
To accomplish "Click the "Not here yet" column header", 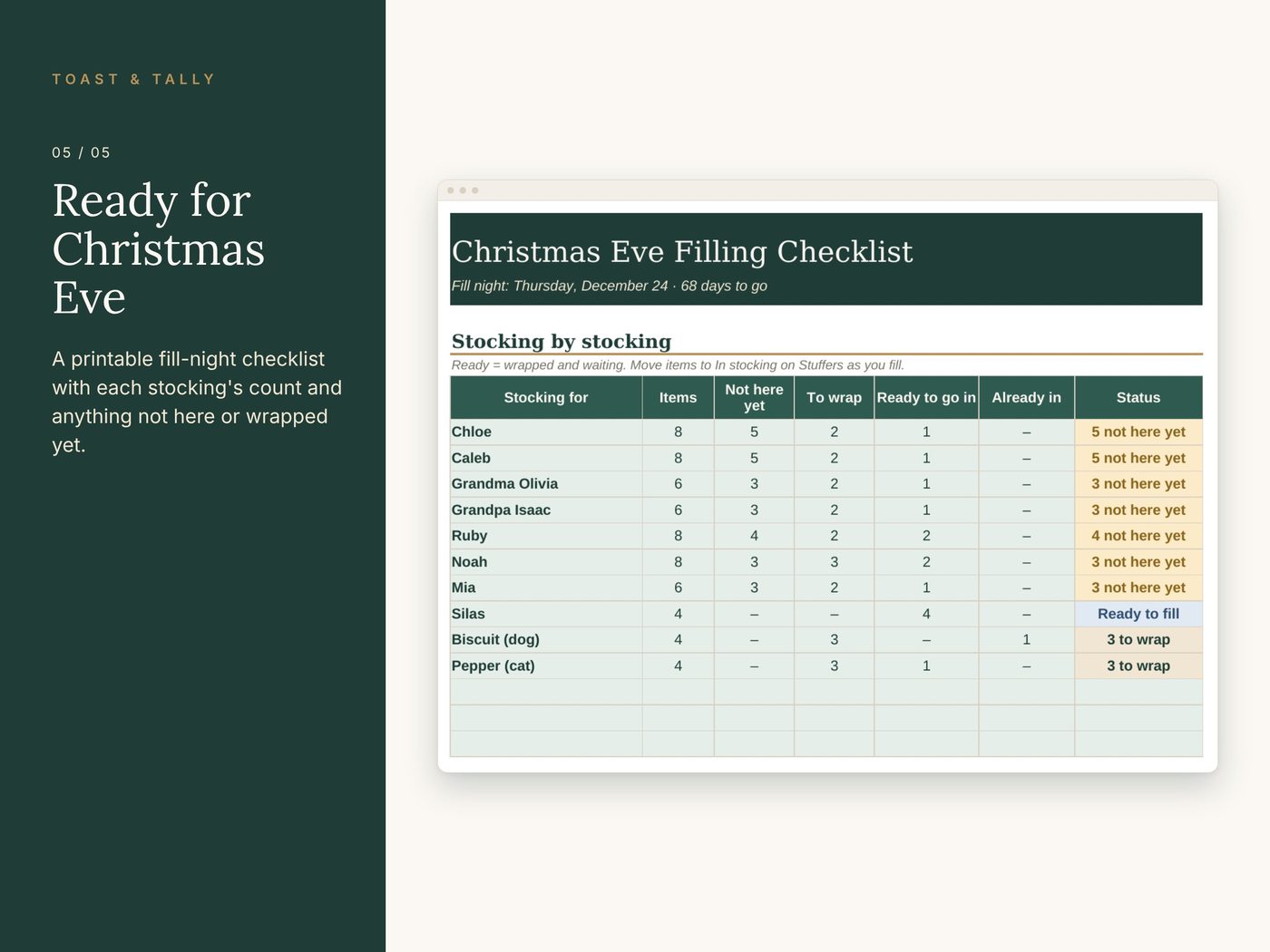I will (x=754, y=397).
